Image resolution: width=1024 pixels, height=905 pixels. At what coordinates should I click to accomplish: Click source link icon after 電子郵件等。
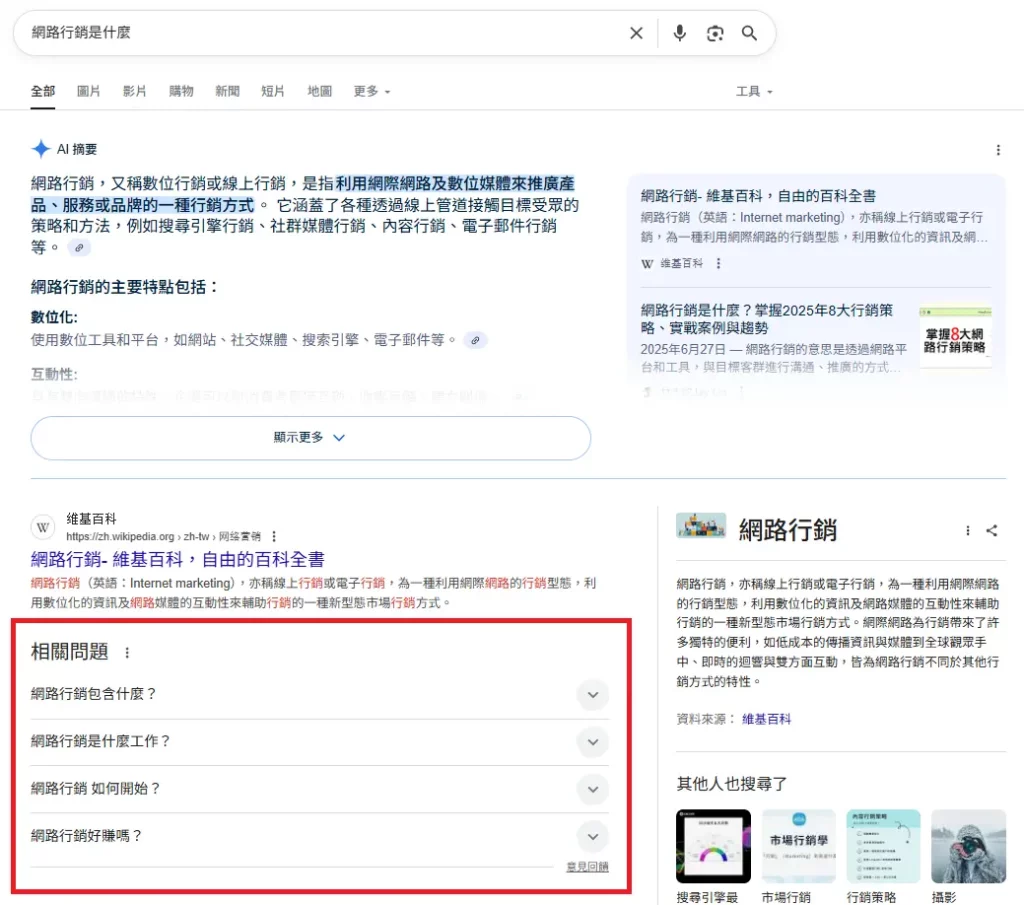(475, 340)
